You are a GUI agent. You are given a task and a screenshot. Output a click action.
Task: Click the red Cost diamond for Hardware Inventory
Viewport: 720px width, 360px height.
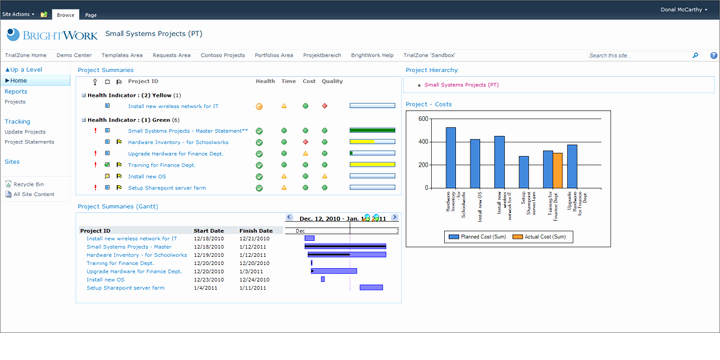[x=305, y=142]
